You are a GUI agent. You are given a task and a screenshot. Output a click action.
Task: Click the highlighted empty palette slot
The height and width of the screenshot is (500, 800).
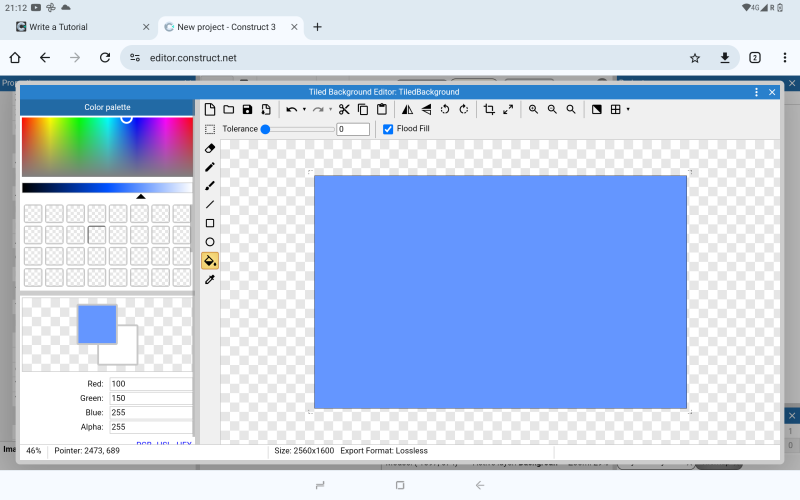pyautogui.click(x=96, y=235)
